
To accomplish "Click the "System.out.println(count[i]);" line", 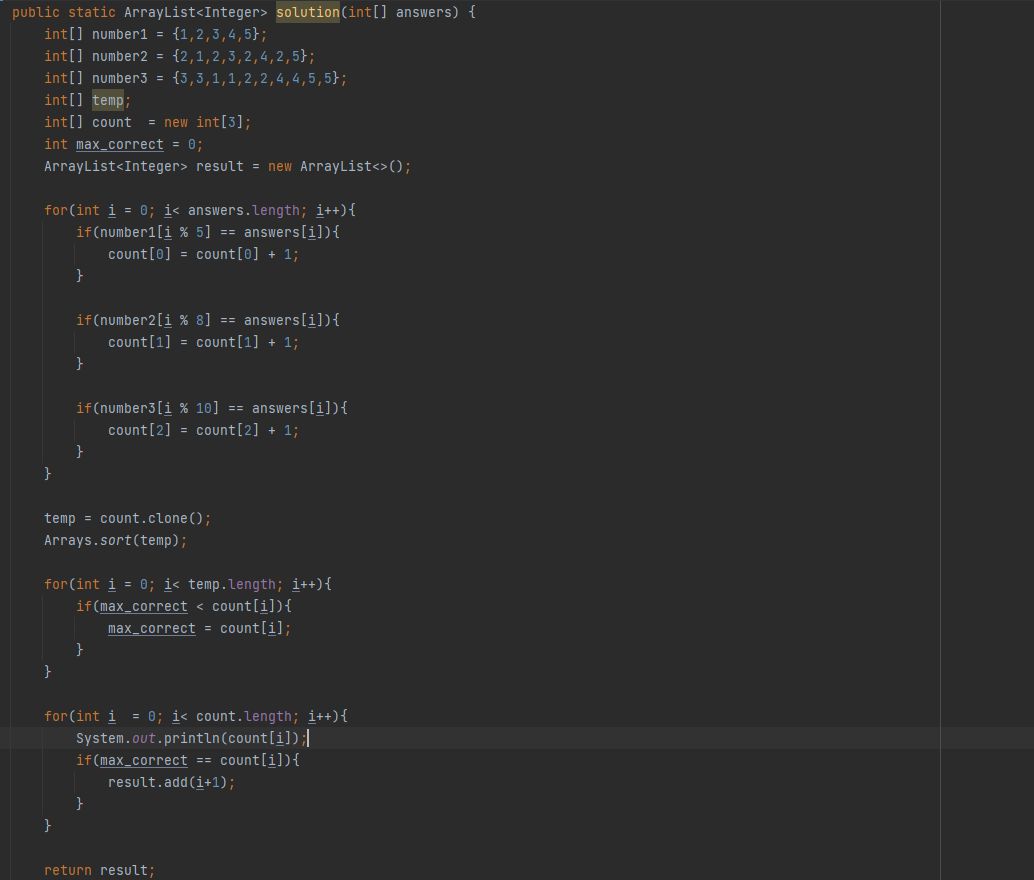I will pyautogui.click(x=191, y=738).
